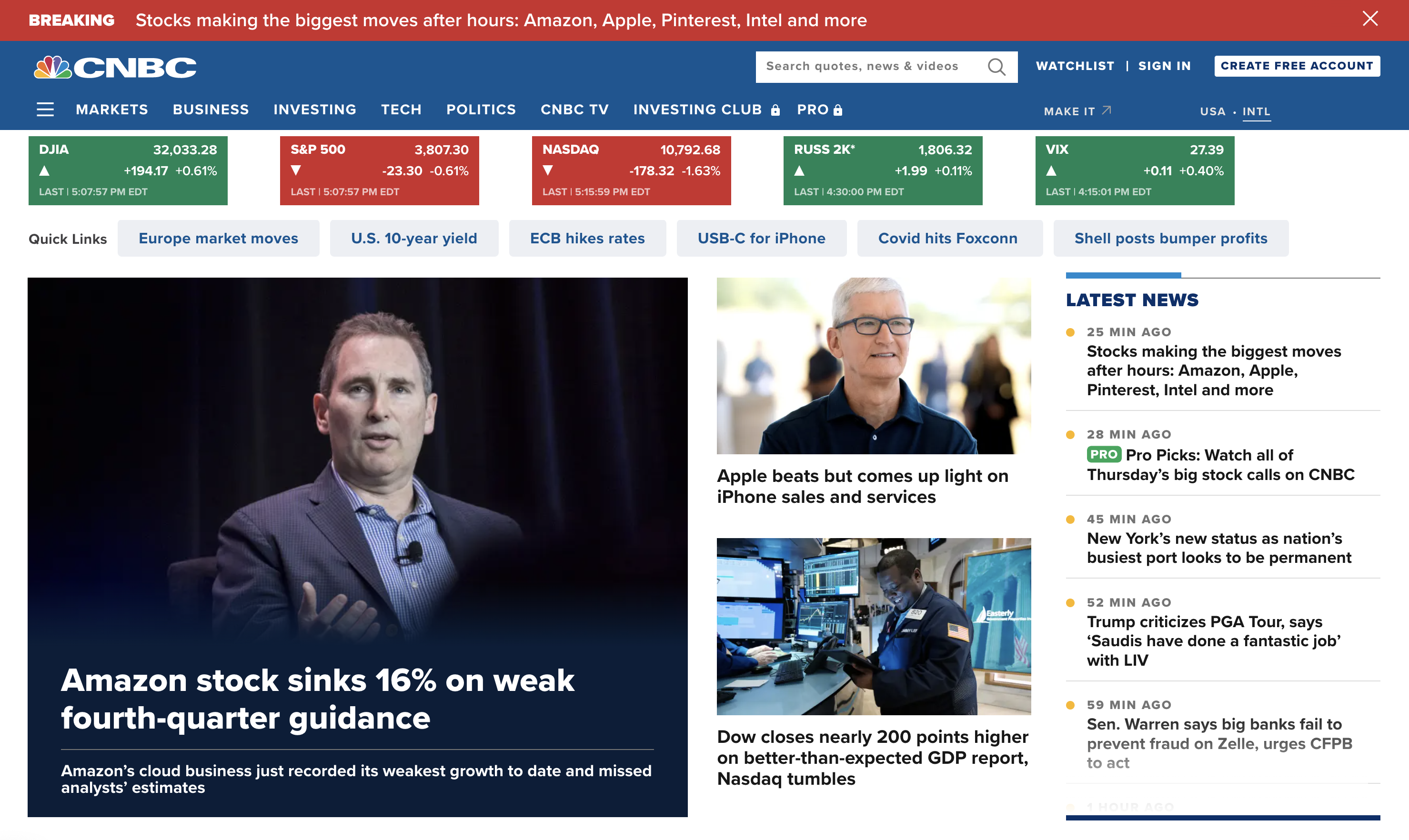Viewport: 1409px width, 840px height.
Task: Click Create Free Account button
Action: (x=1297, y=66)
